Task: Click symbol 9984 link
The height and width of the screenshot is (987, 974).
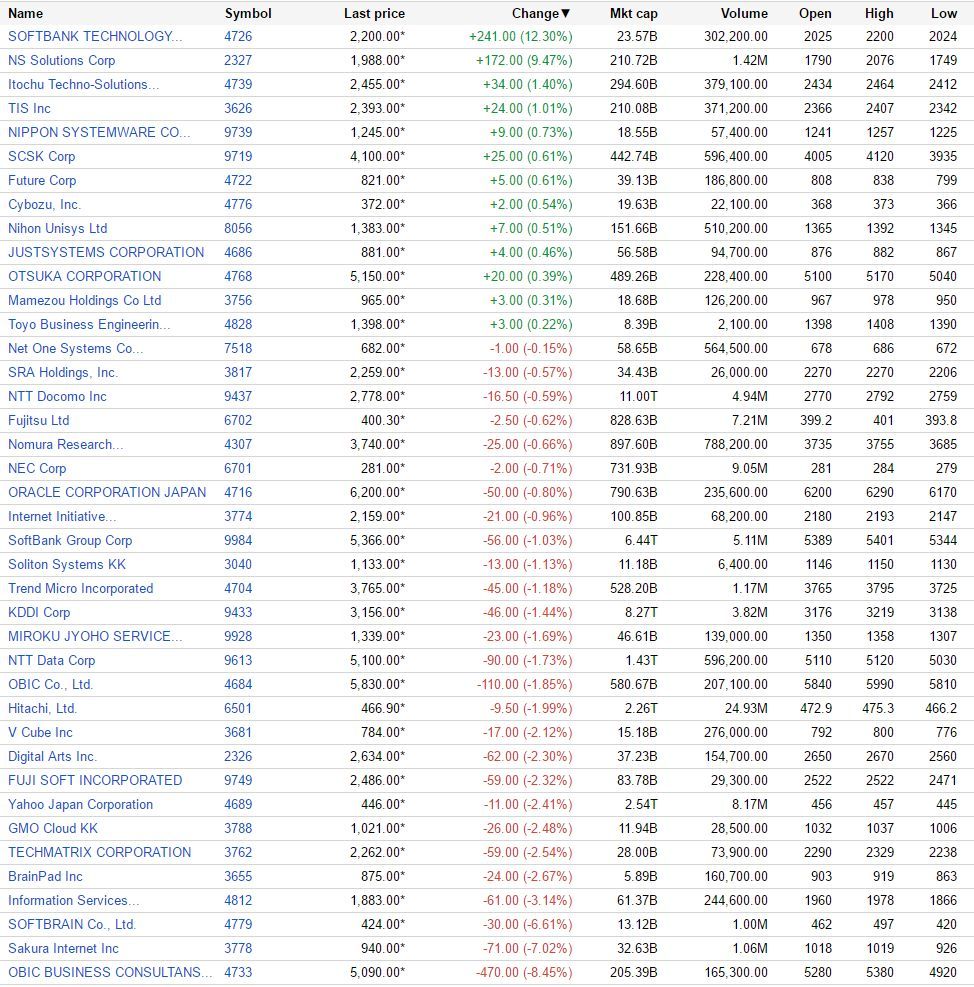Action: (238, 540)
